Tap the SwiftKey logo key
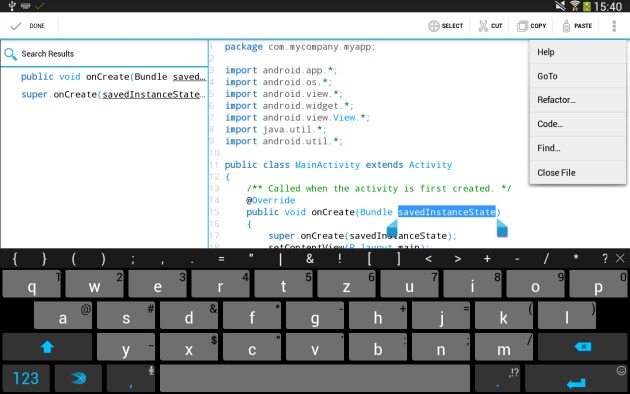Viewport: 630px width, 394px height. [78, 378]
